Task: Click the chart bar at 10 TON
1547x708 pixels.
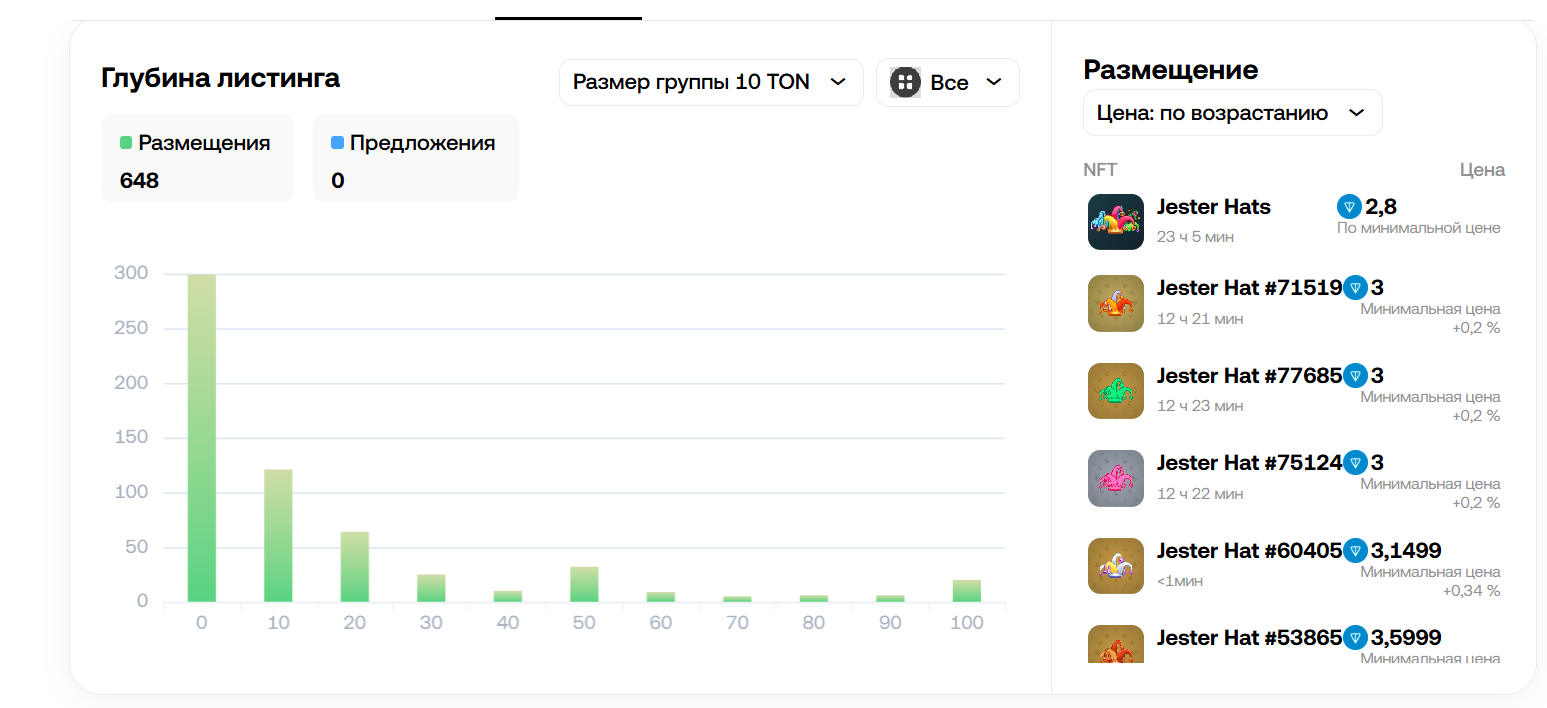Action: (278, 535)
